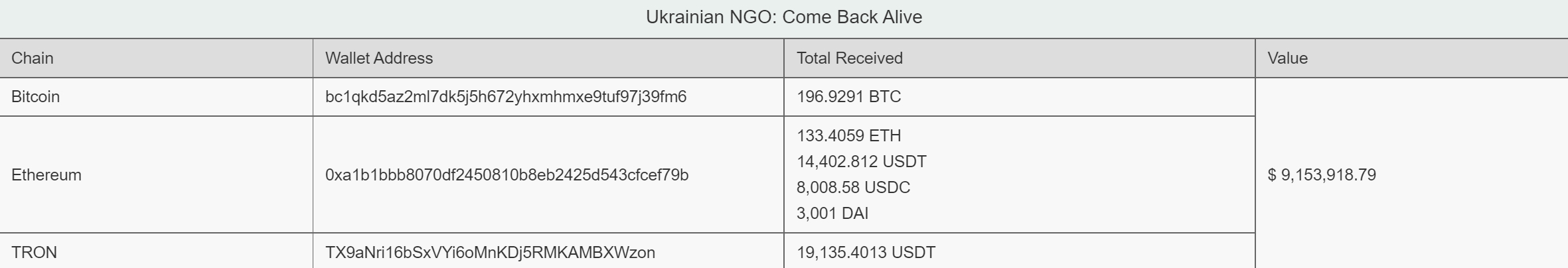Click the Ethereum wallet address 0xa1b1bbb8070...

507,175
